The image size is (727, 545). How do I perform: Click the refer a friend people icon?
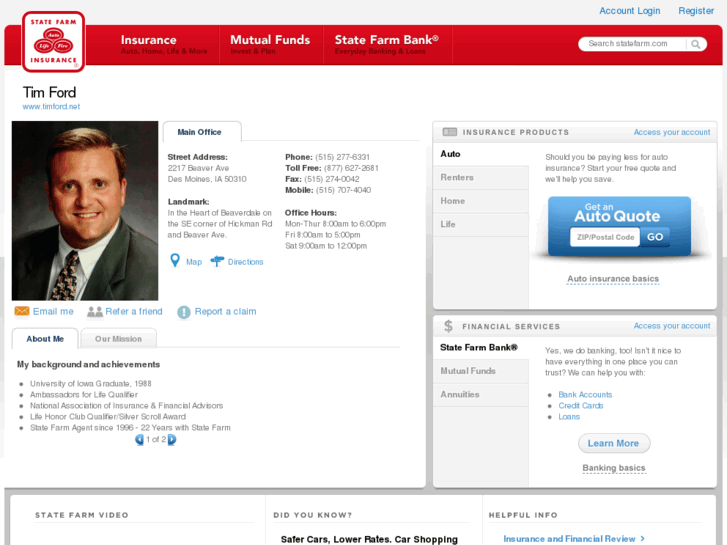(95, 312)
